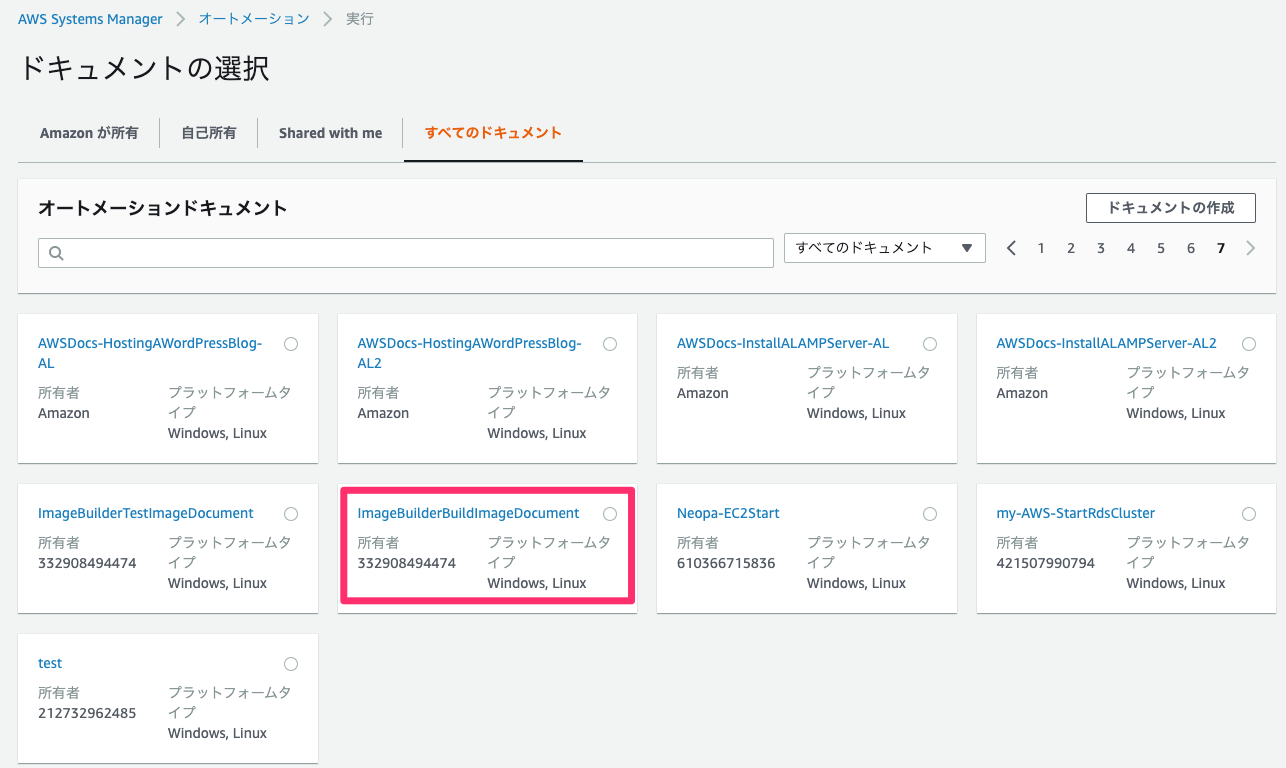Select AWSDocs-HostingAWordPressBlog-AL radio button
This screenshot has height=768, width=1286.
291,344
